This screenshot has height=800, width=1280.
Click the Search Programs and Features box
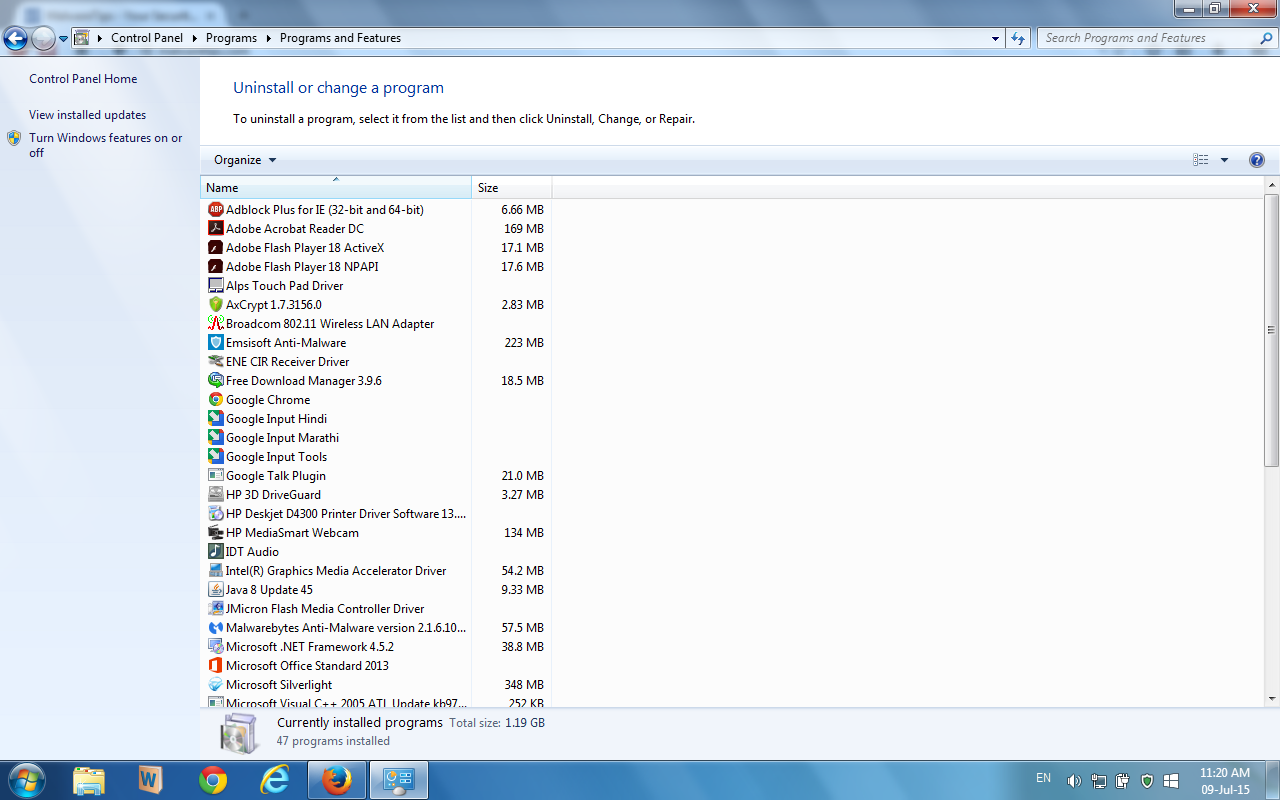[1158, 38]
